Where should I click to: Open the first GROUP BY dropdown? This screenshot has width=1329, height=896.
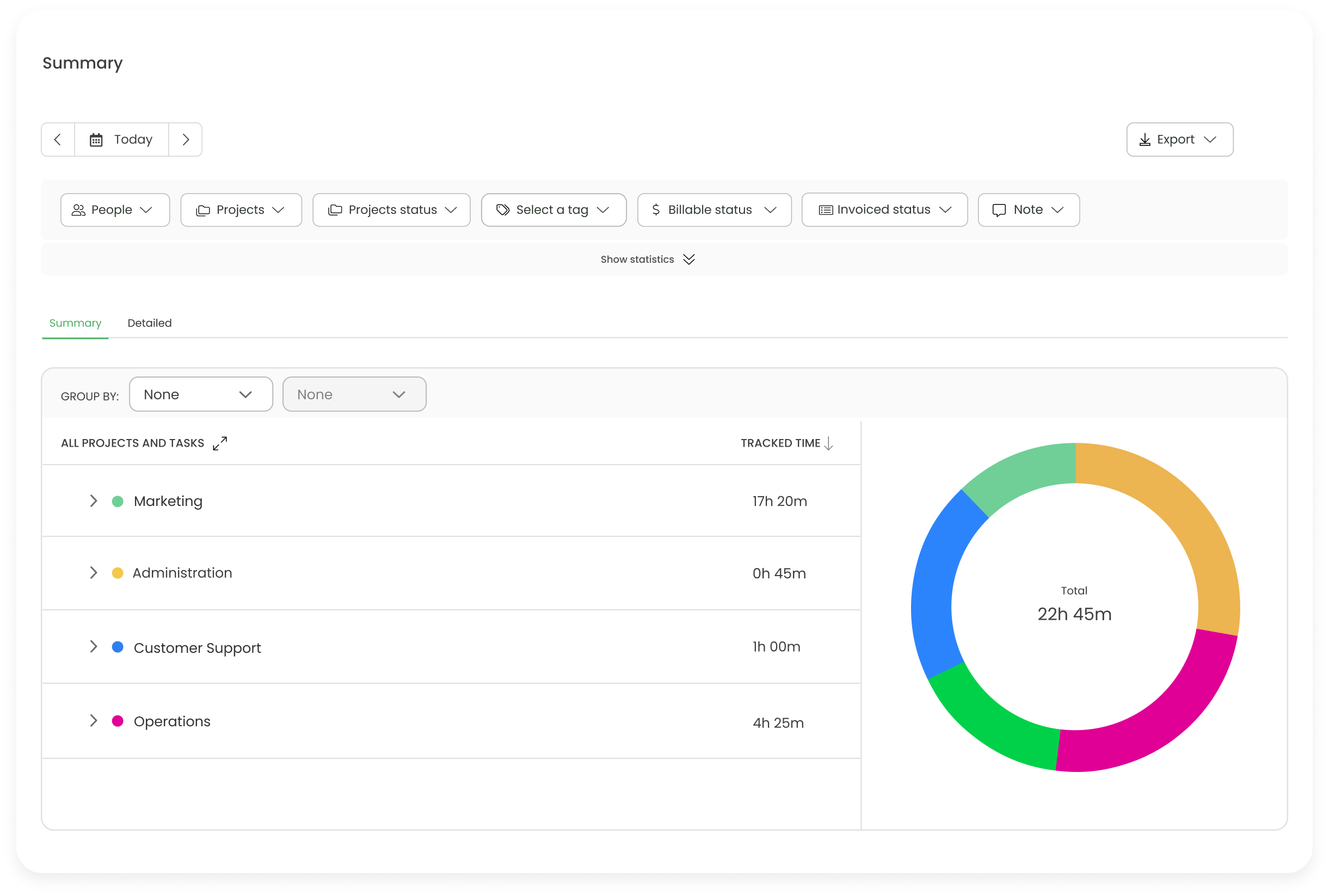pyautogui.click(x=201, y=394)
